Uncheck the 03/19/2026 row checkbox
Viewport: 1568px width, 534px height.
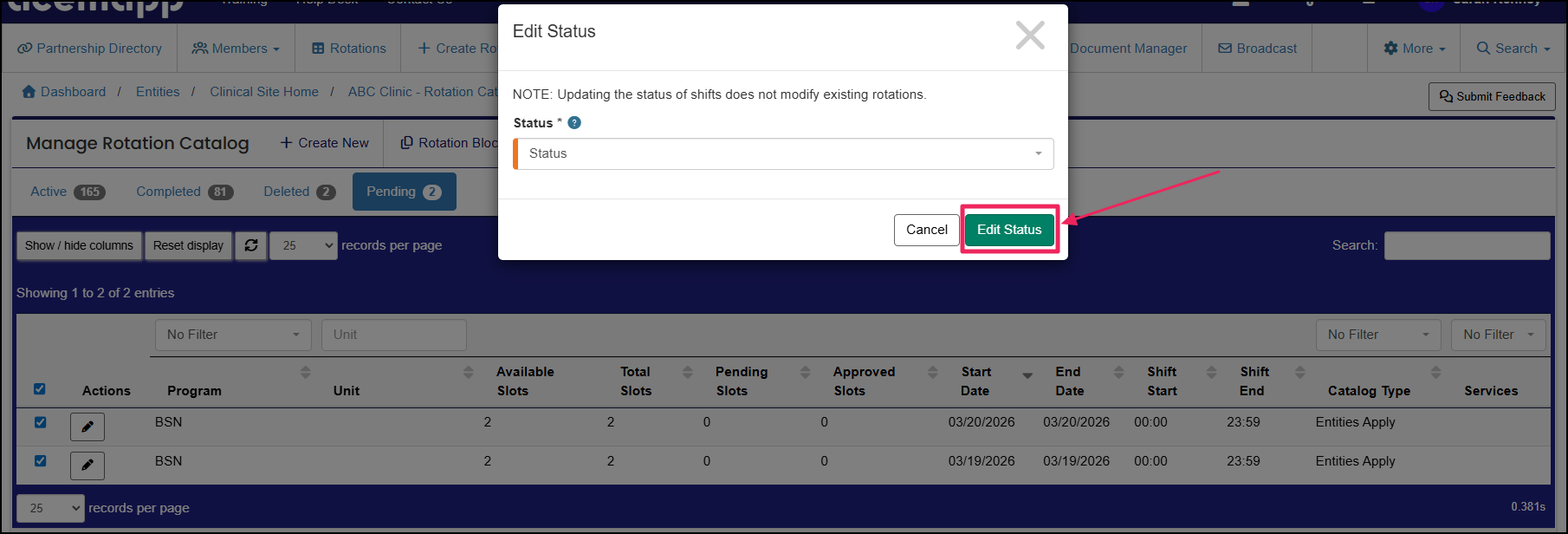coord(40,460)
